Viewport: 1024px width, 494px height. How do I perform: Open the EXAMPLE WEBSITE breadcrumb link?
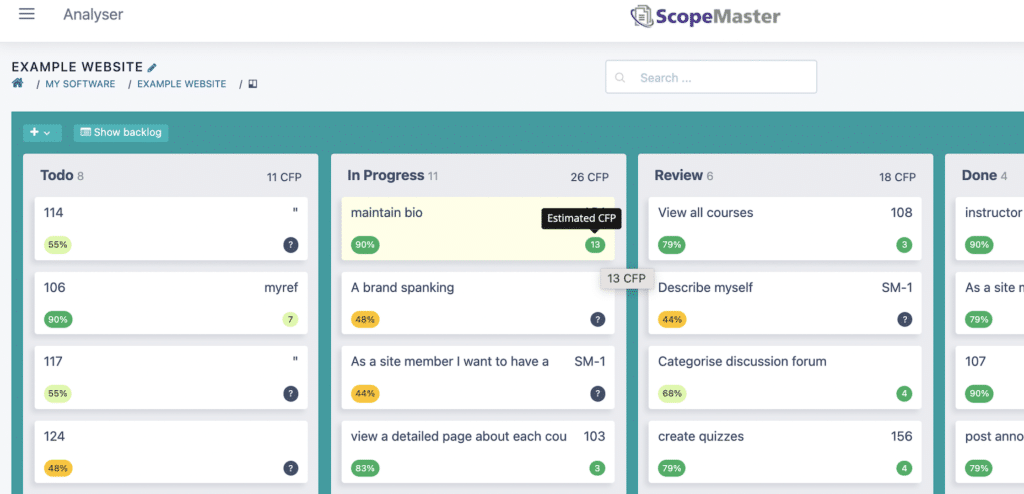182,84
